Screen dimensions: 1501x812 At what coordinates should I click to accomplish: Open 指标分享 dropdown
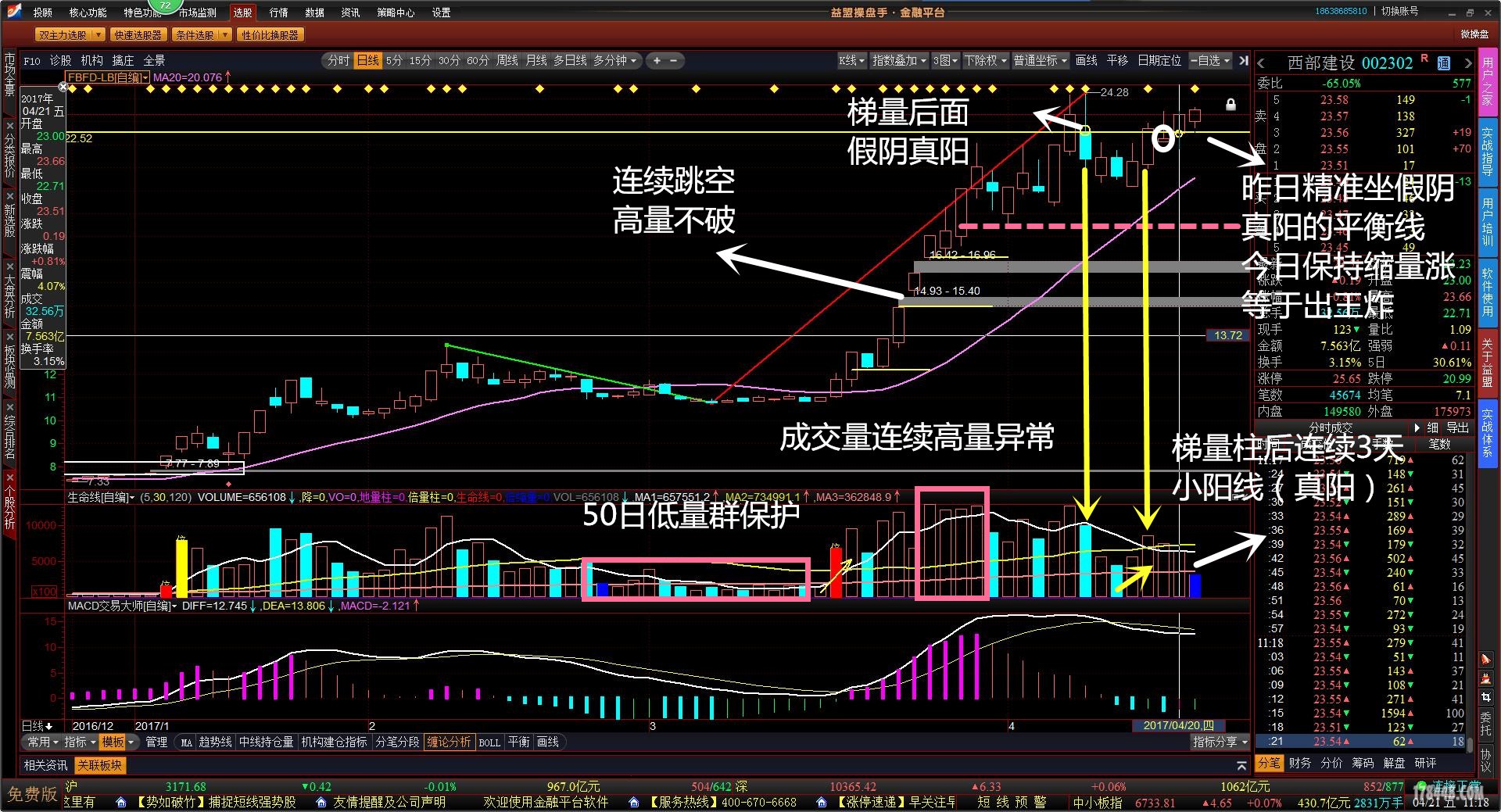[1220, 742]
